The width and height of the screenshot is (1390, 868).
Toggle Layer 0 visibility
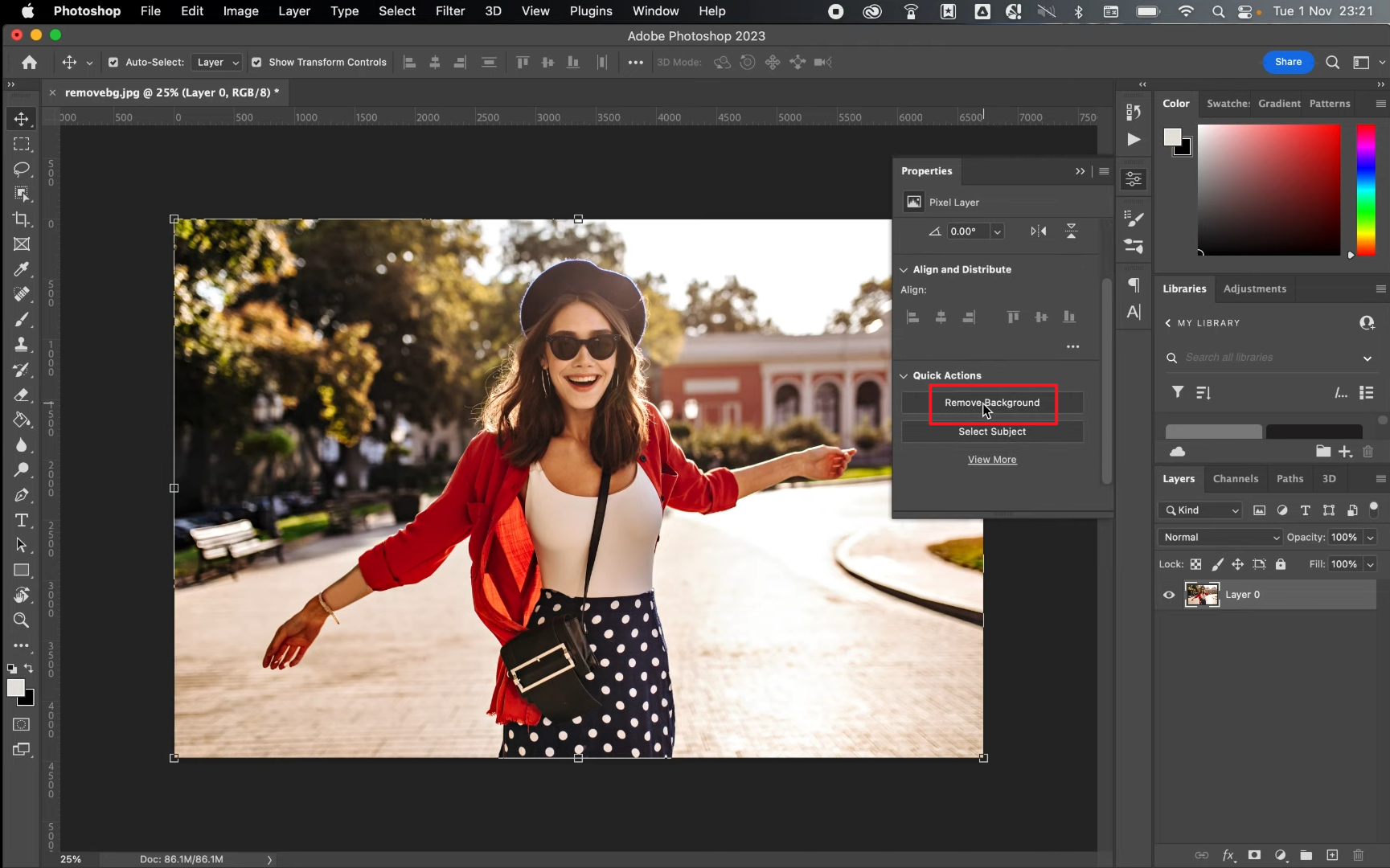point(1169,595)
